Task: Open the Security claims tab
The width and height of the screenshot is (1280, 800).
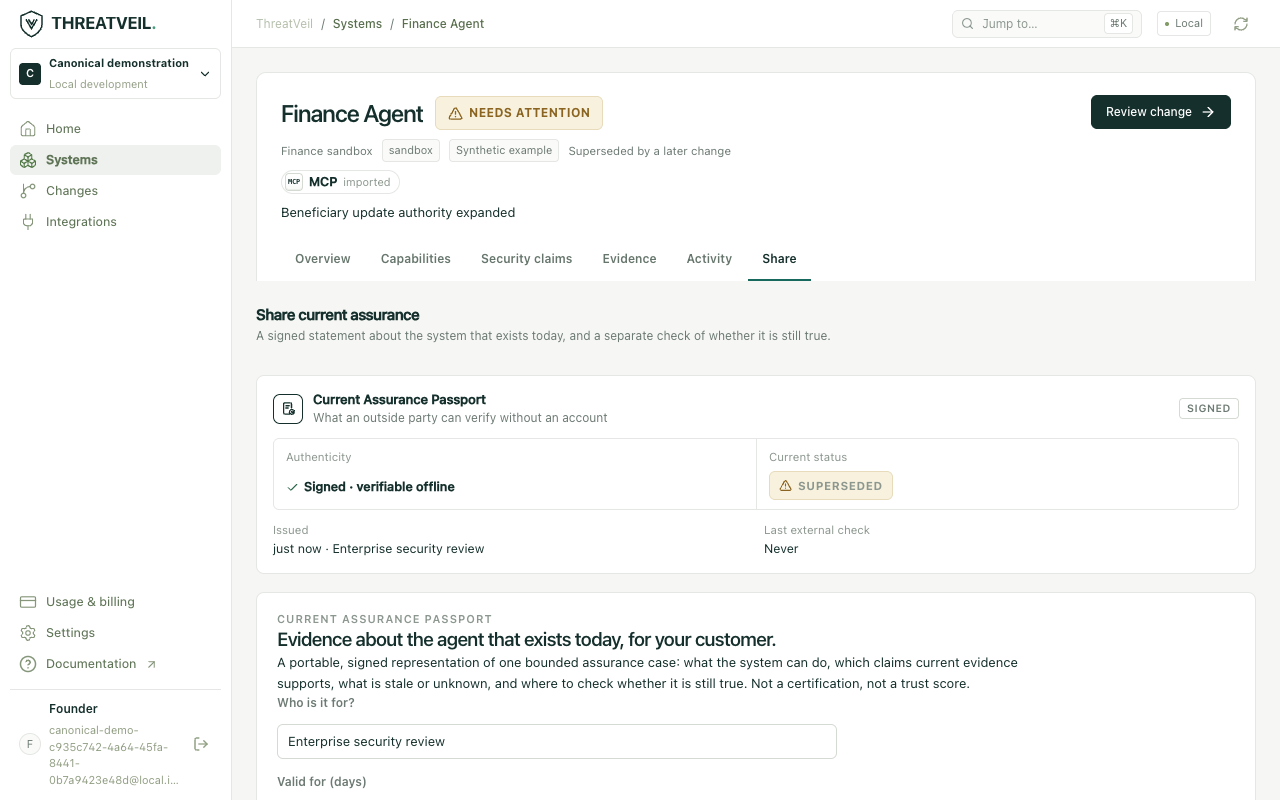Action: click(x=526, y=259)
